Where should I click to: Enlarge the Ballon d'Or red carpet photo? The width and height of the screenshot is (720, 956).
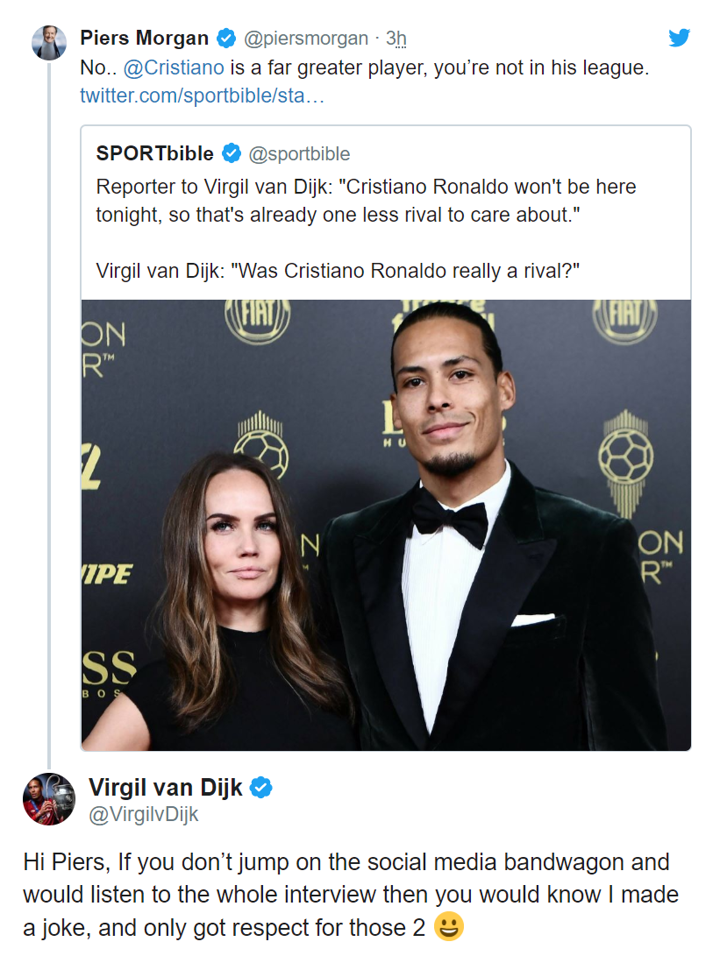click(x=386, y=525)
